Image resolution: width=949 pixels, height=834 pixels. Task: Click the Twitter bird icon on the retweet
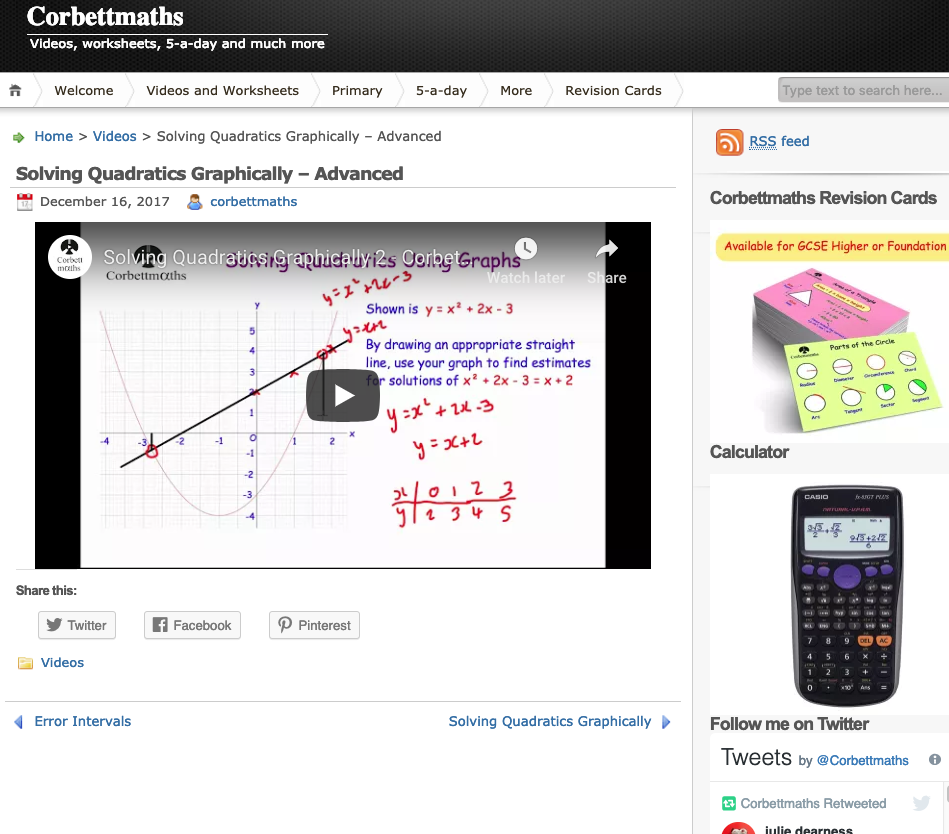click(x=921, y=803)
